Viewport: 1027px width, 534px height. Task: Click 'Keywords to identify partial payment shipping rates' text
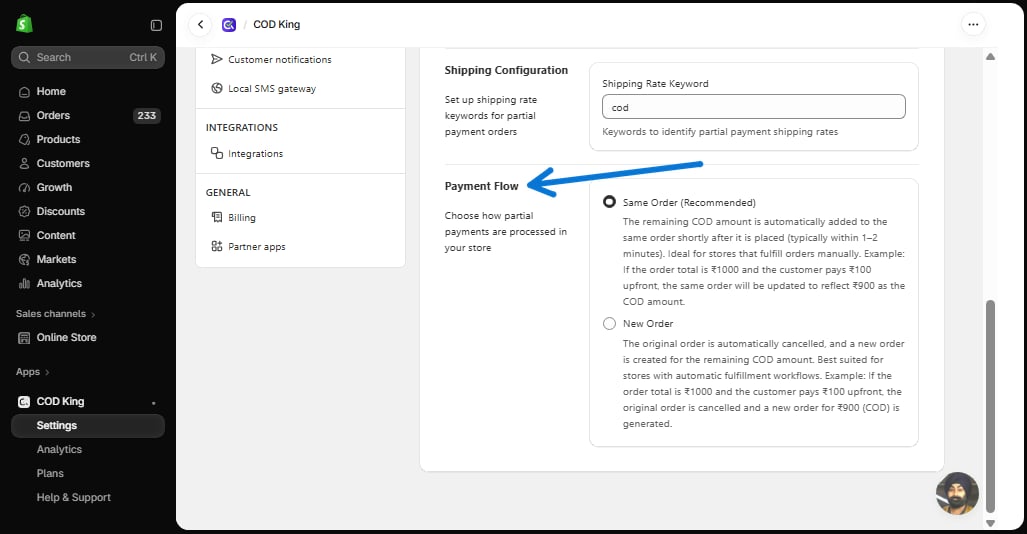tap(720, 132)
